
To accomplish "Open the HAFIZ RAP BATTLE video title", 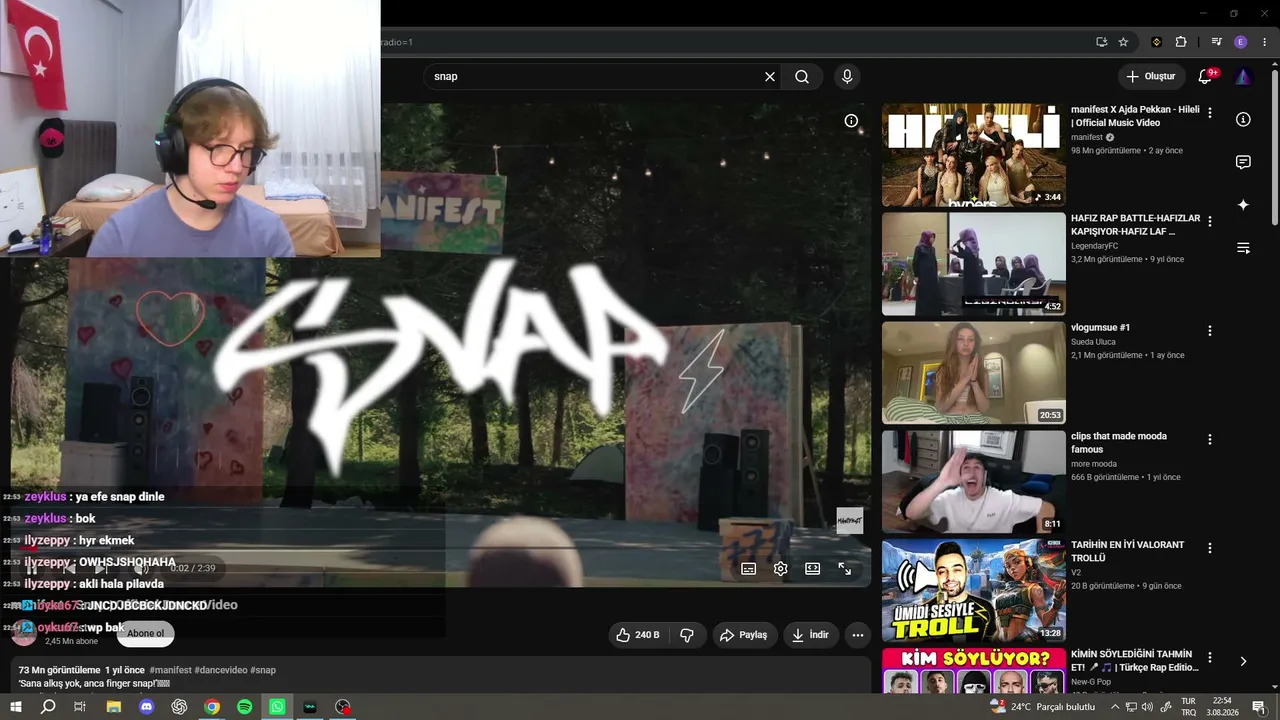I will (1135, 225).
